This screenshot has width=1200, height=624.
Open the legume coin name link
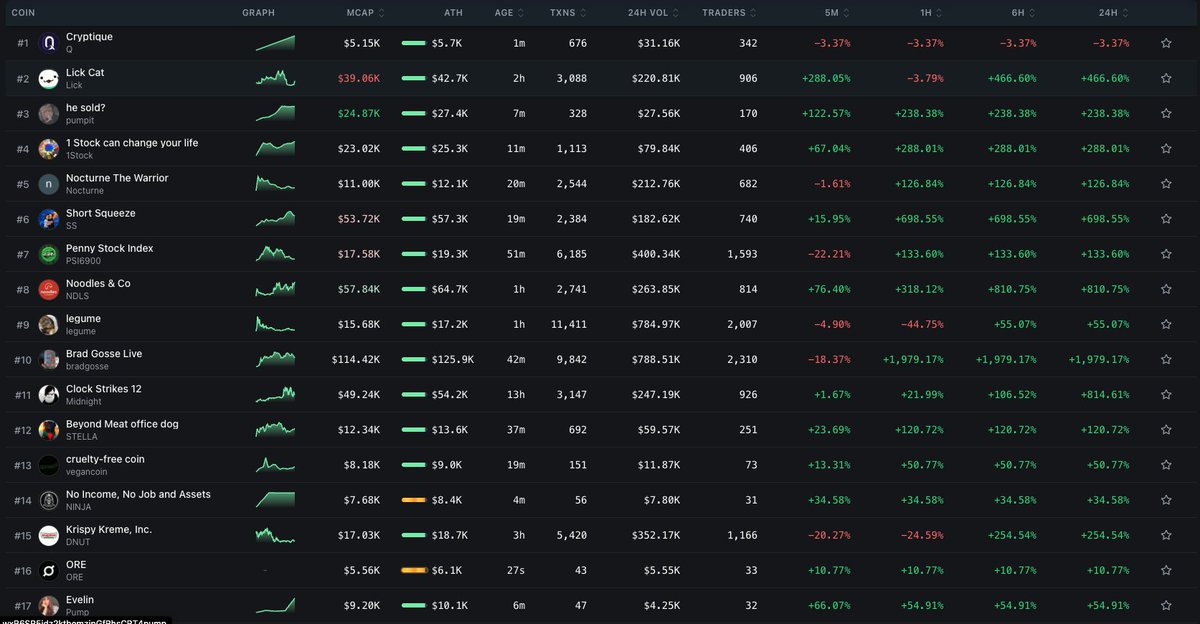83,319
